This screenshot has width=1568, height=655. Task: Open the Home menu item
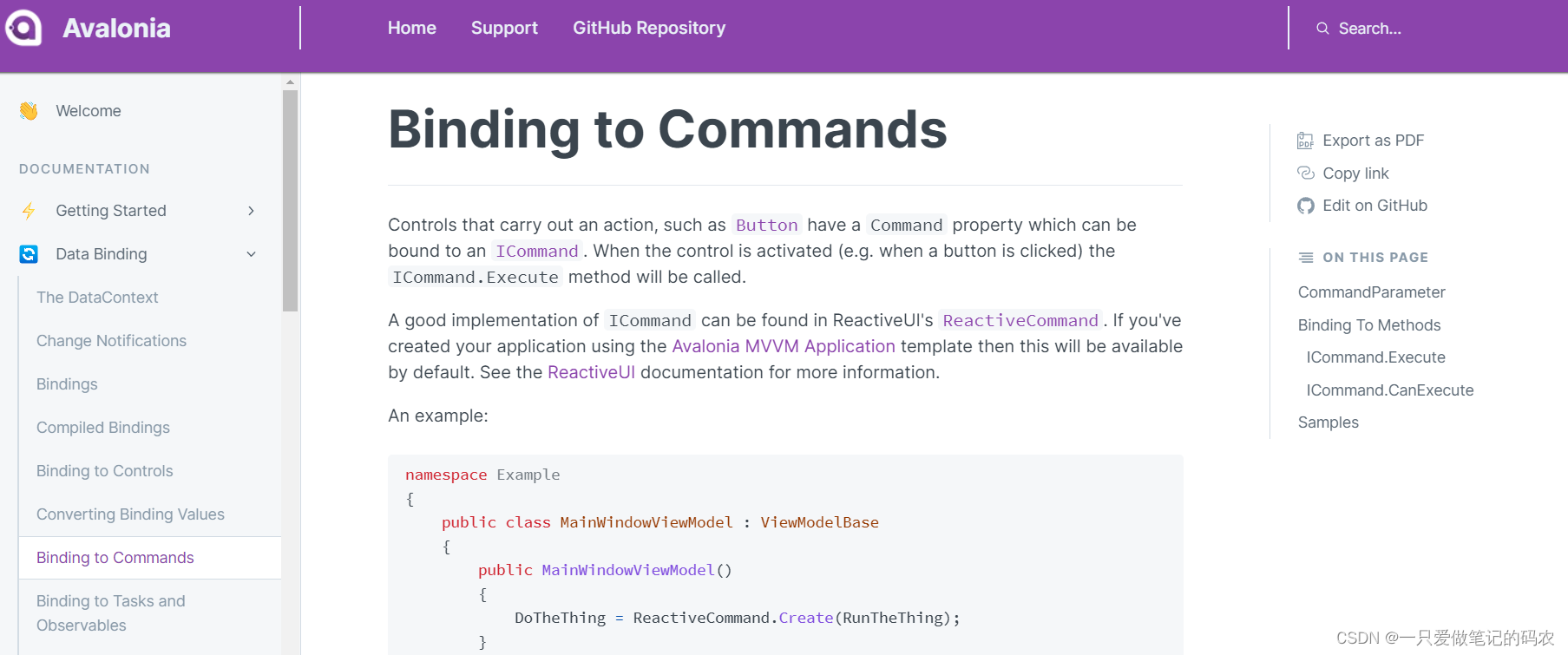pos(411,28)
